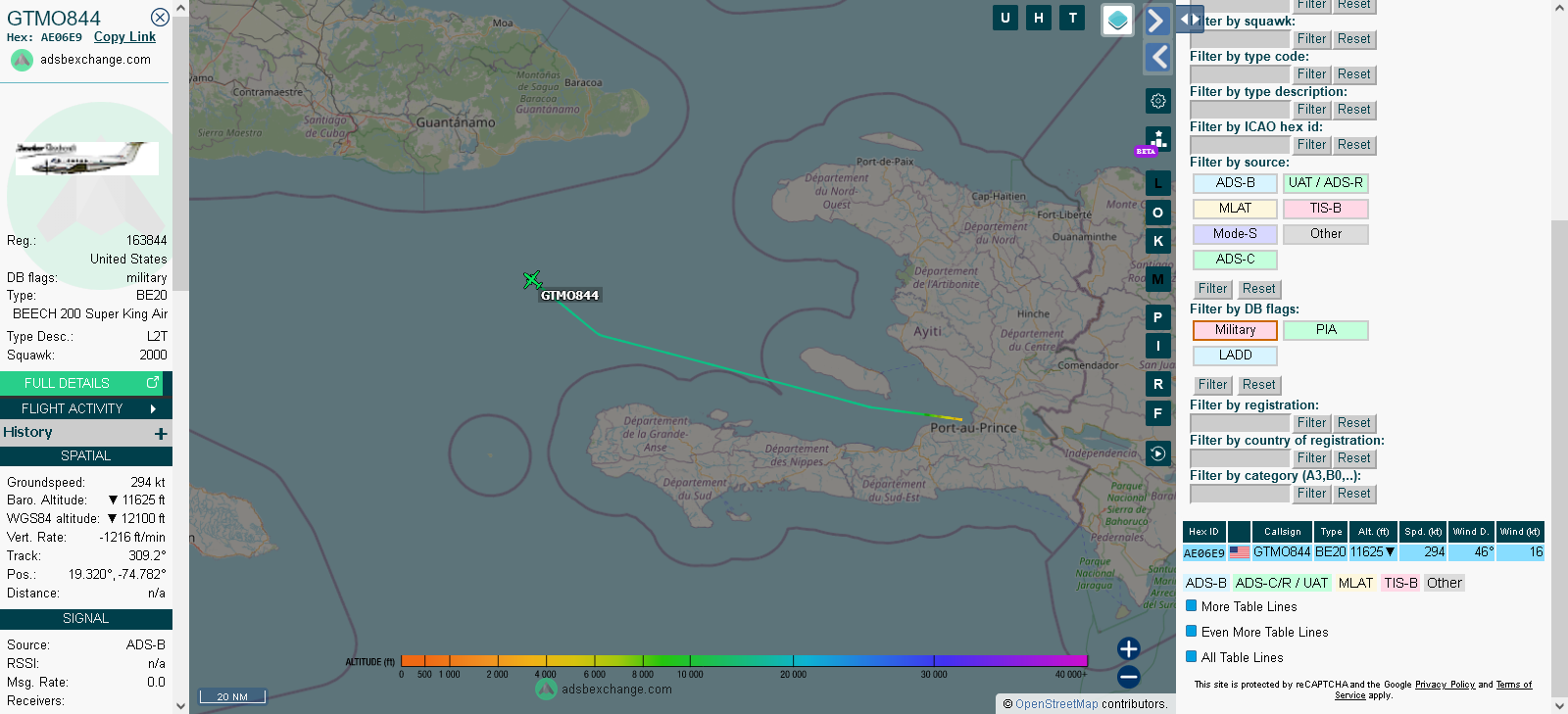Click the GTMO844 map label
Viewport: 1568px width, 714px height.
pos(569,295)
